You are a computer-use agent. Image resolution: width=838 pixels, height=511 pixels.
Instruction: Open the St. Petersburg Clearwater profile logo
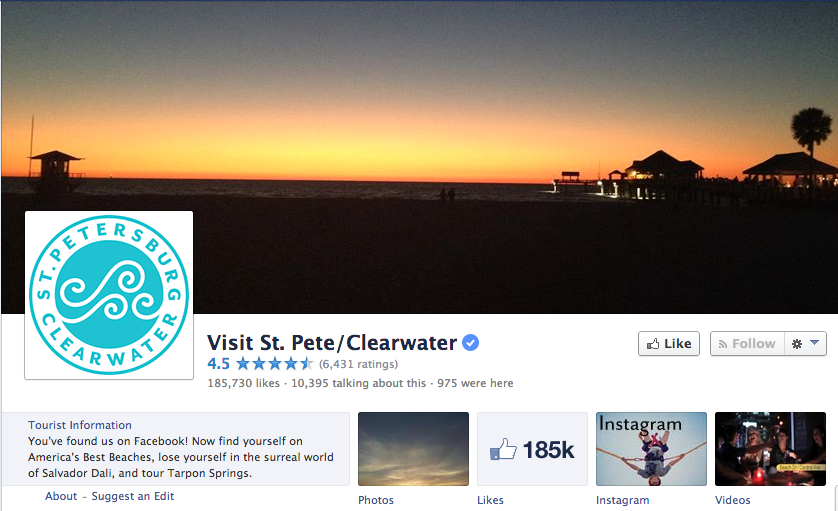(109, 295)
